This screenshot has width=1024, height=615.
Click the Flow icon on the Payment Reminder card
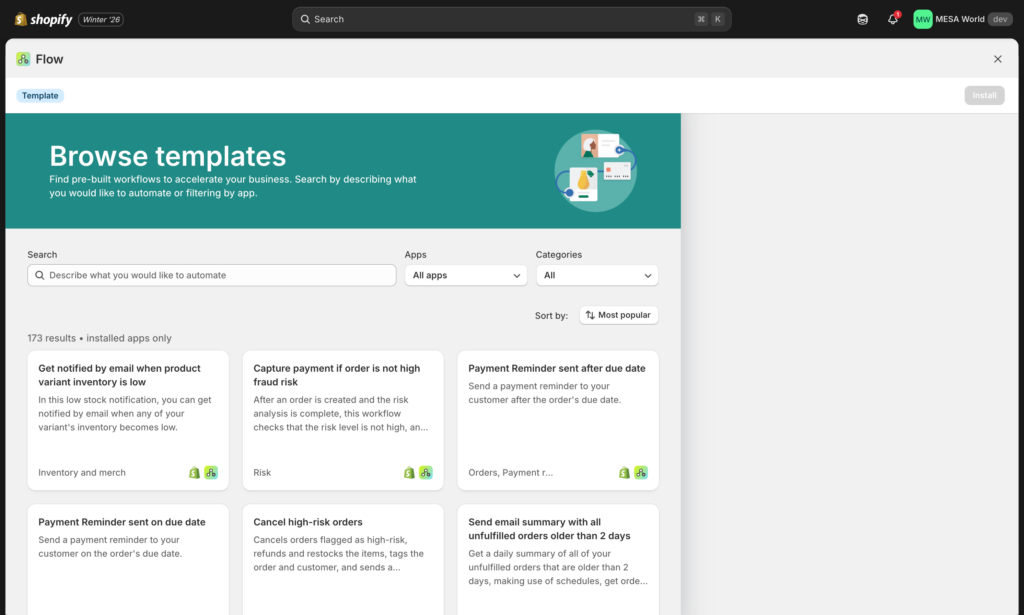[640, 472]
